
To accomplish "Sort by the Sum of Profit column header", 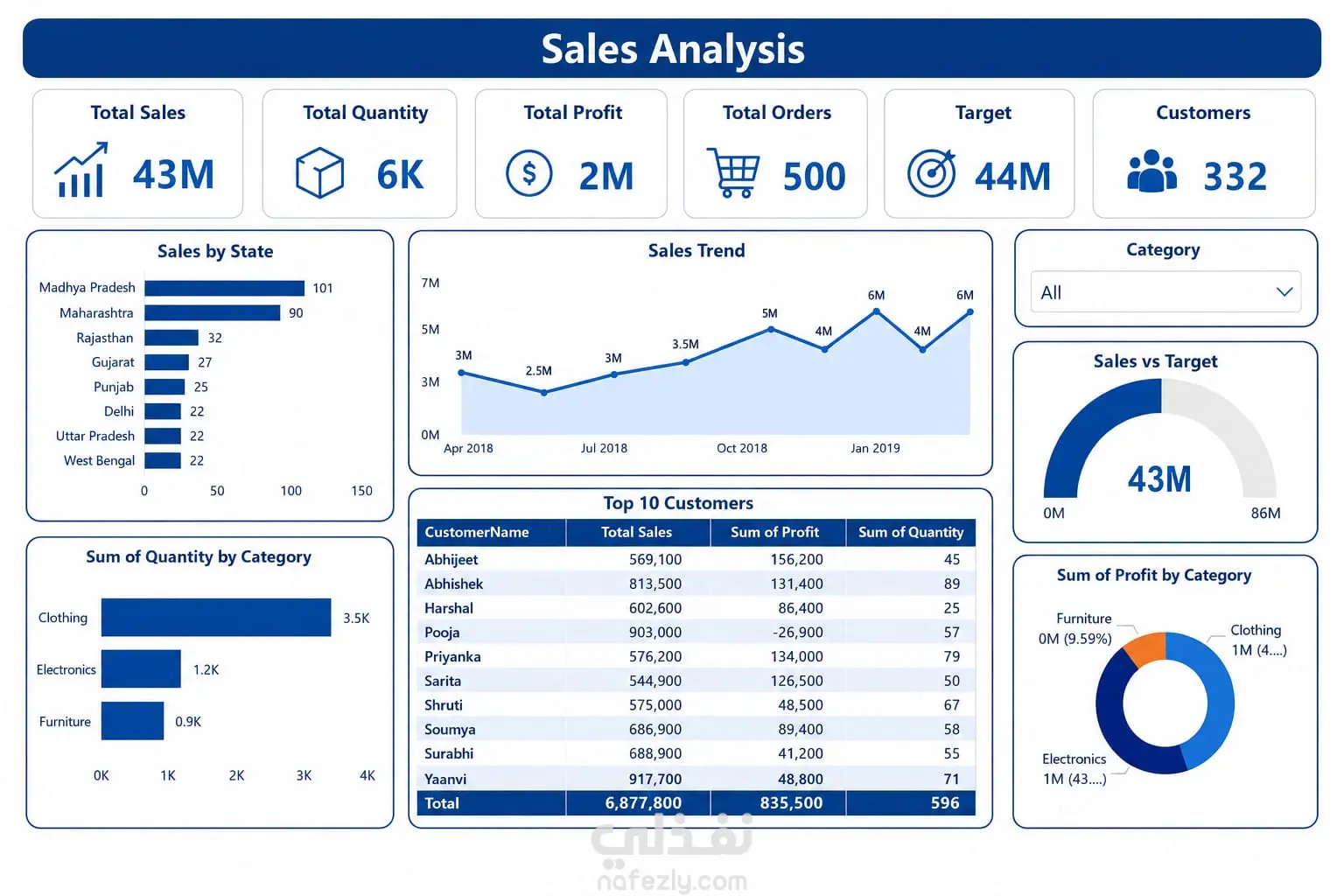I will coord(778,532).
